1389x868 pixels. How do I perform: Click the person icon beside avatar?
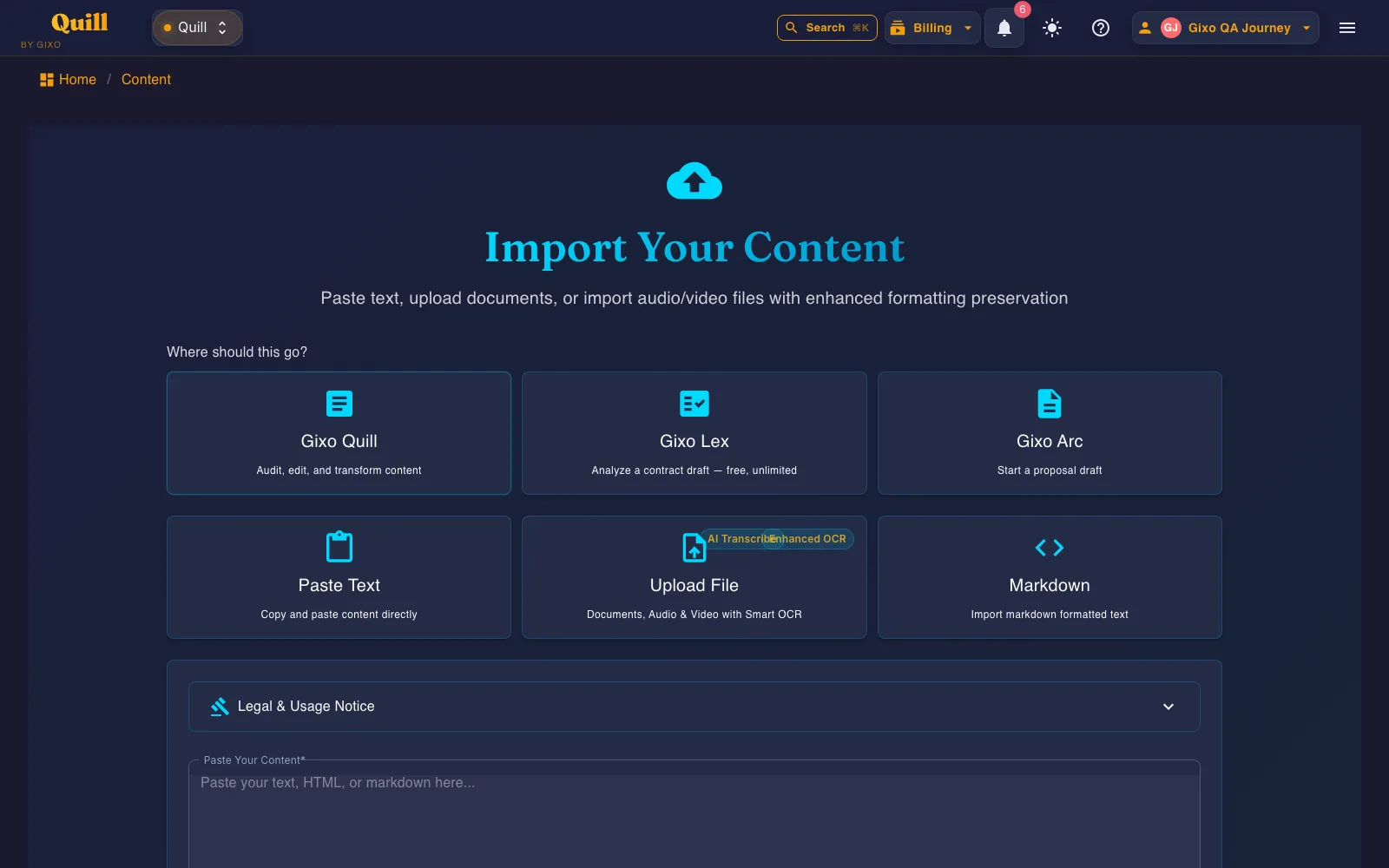click(x=1145, y=28)
